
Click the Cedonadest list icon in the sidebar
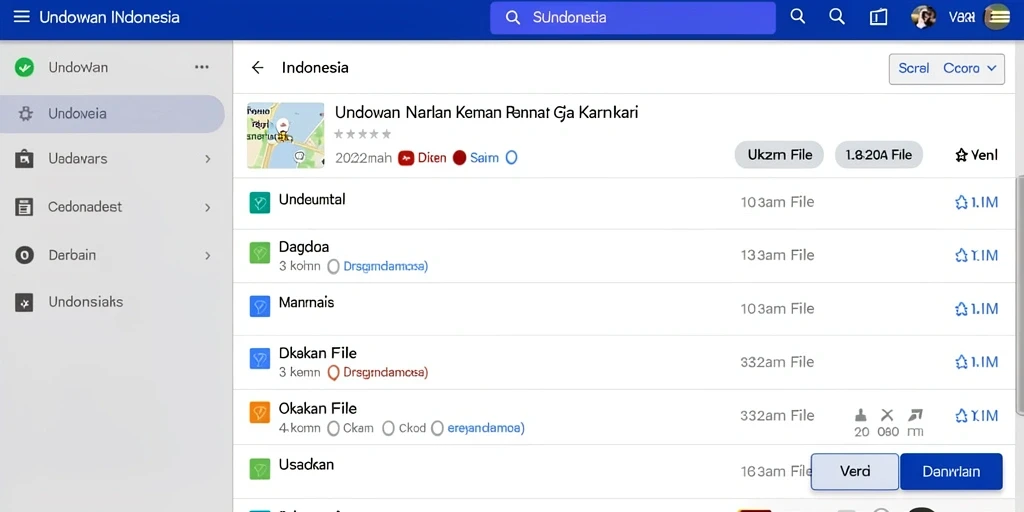point(24,208)
